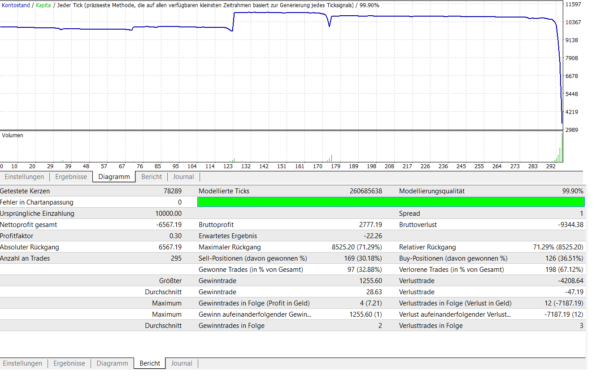Select the Profitfaktor value 0.30
The width and height of the screenshot is (600, 384).
pos(176,236)
